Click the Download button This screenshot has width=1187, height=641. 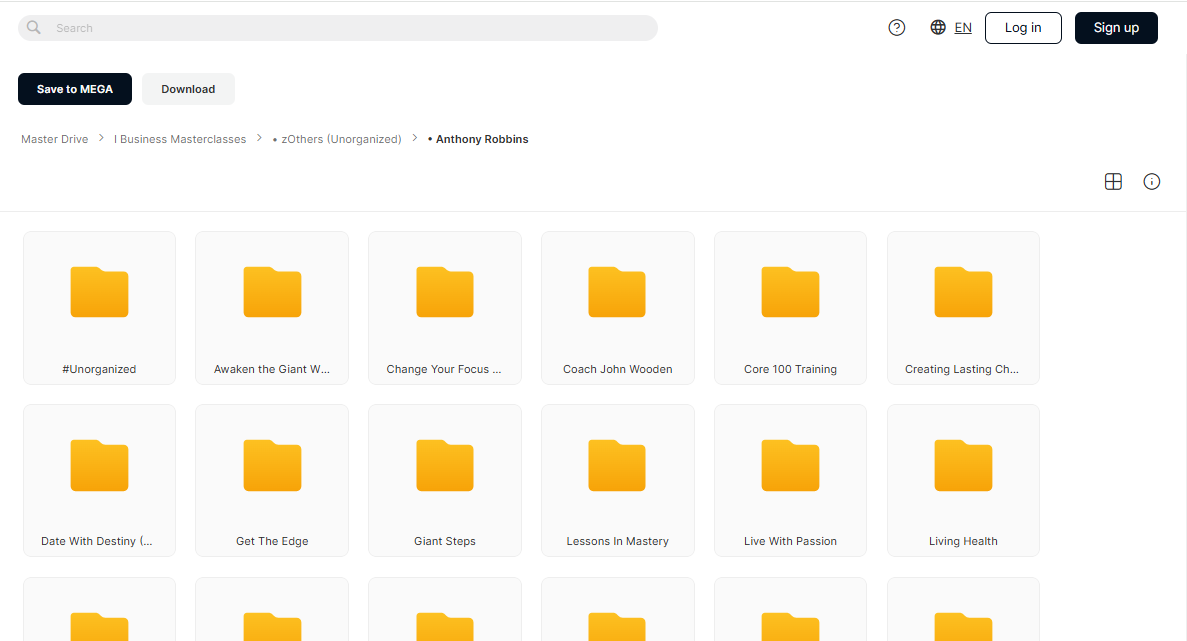188,89
